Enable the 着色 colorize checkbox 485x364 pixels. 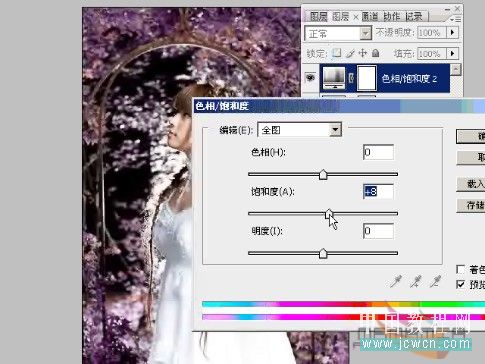[x=461, y=269]
